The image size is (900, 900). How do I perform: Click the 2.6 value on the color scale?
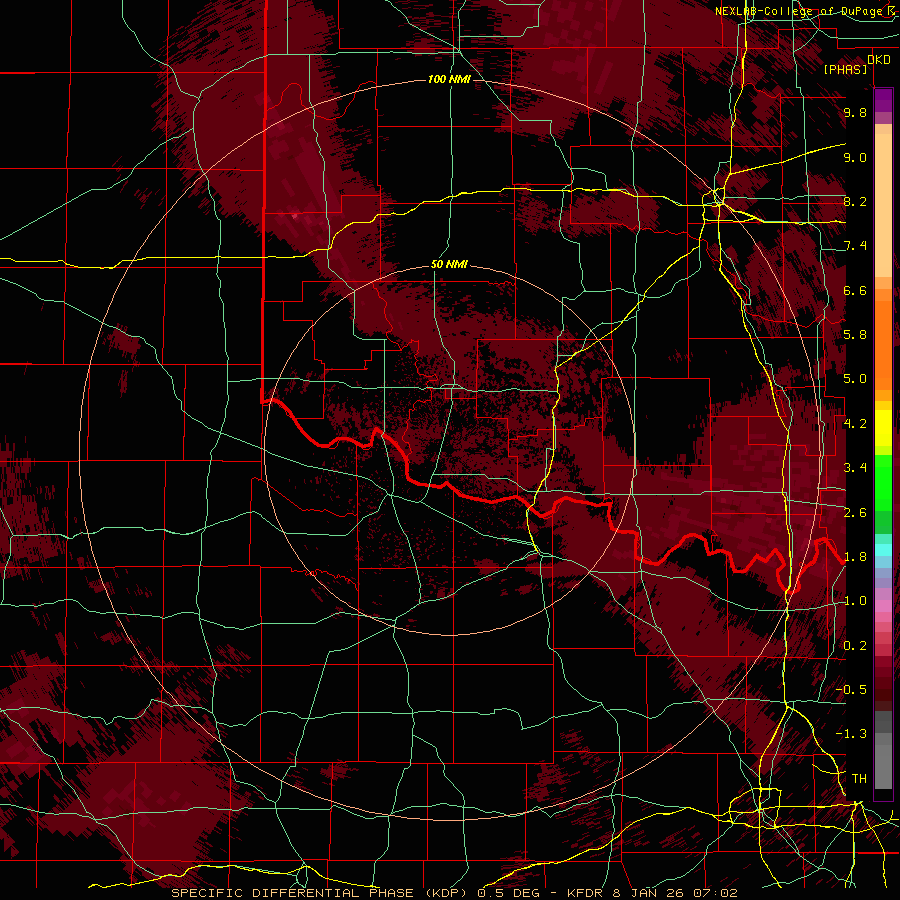[x=855, y=513]
